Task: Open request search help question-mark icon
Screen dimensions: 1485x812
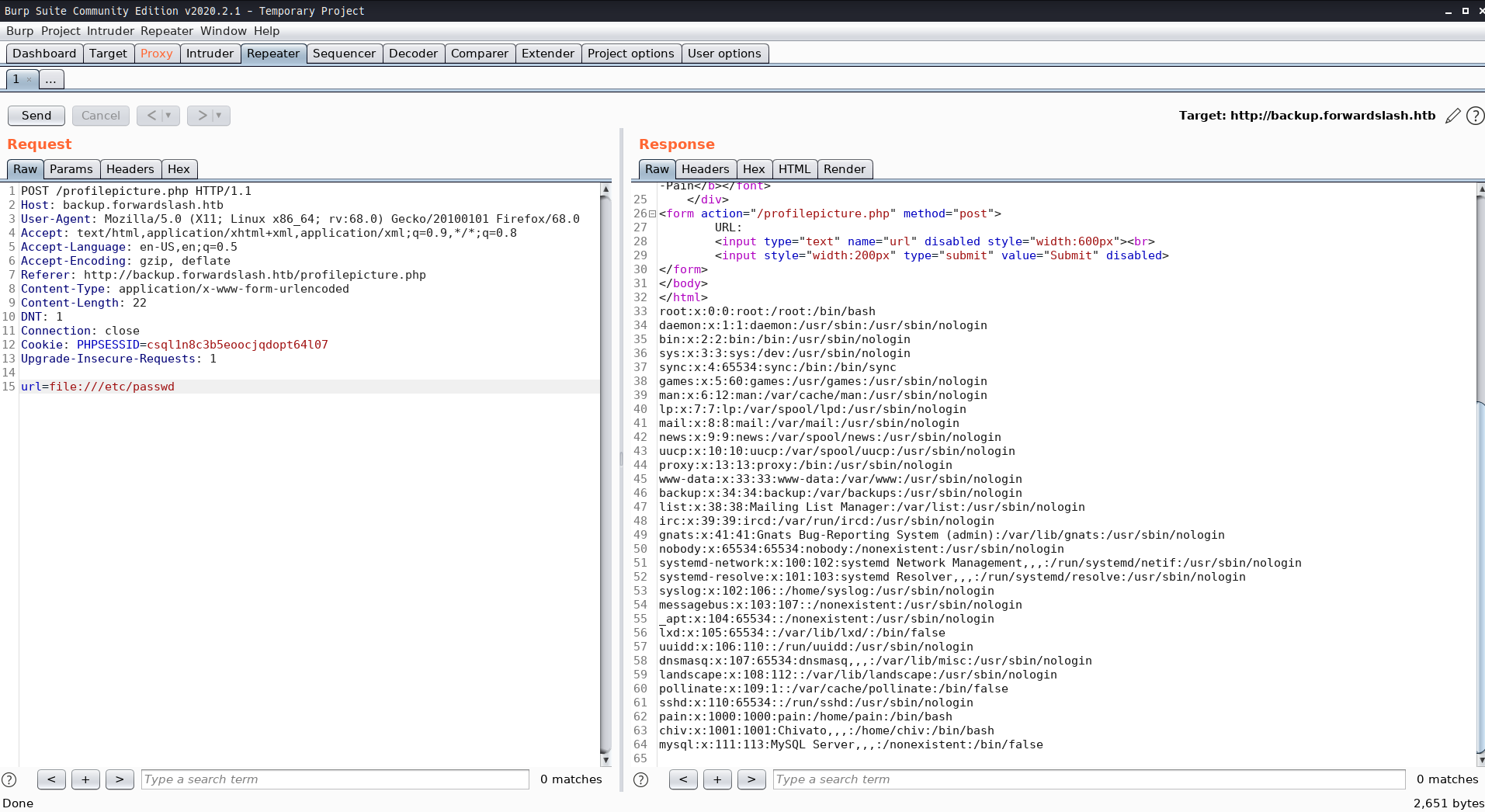Action: [x=9, y=779]
